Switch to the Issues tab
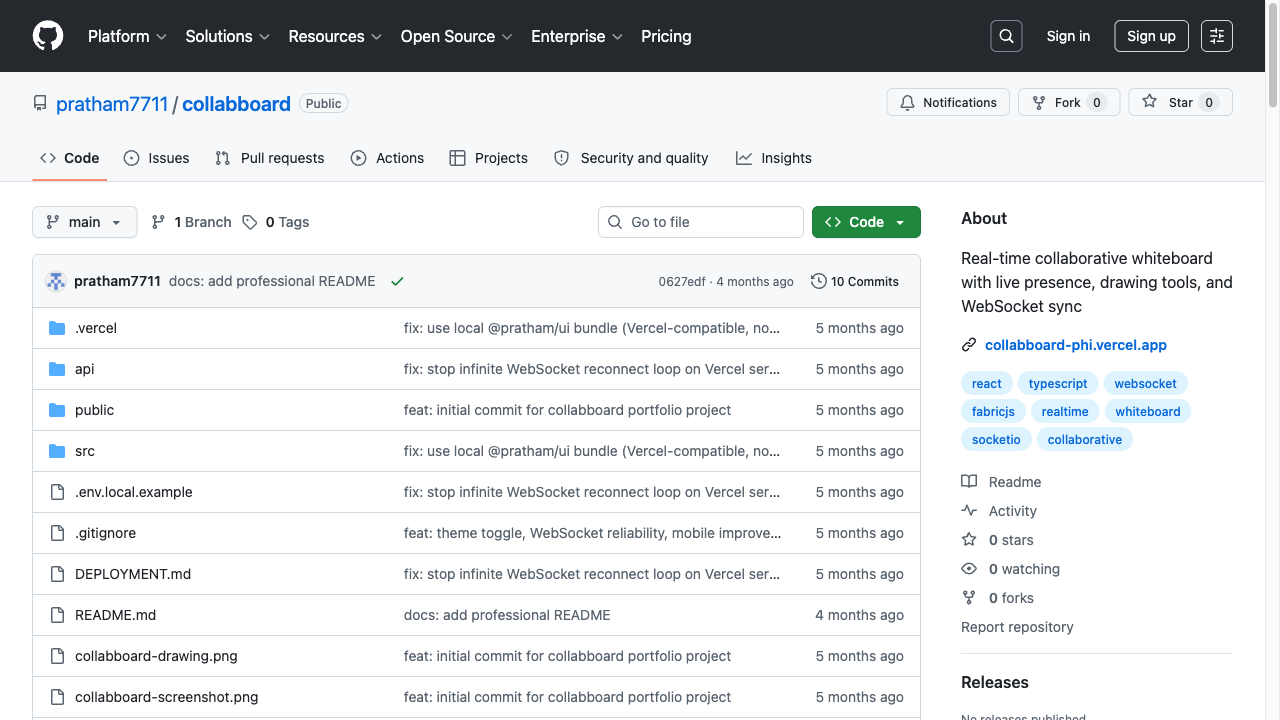This screenshot has height=720, width=1280. 157,158
